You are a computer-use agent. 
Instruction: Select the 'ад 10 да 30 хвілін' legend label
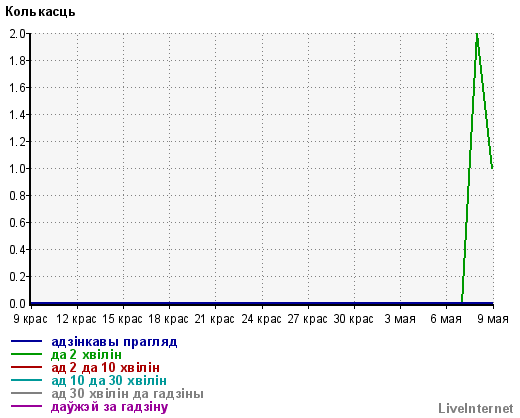(109, 381)
